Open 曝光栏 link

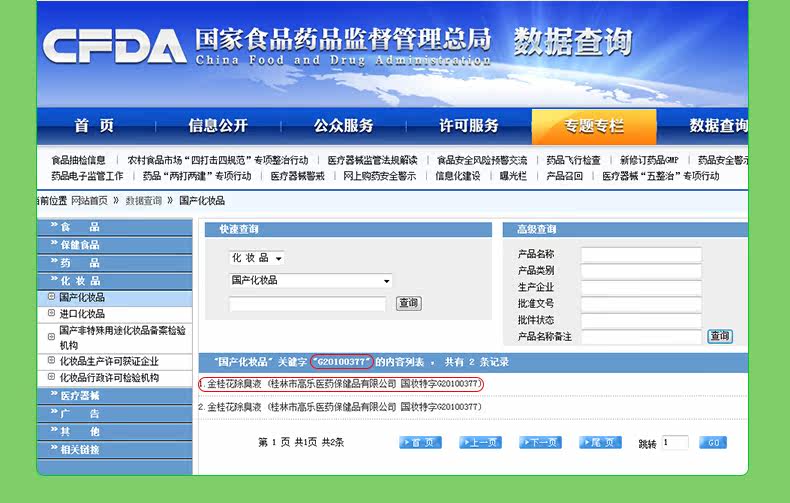pyautogui.click(x=513, y=176)
